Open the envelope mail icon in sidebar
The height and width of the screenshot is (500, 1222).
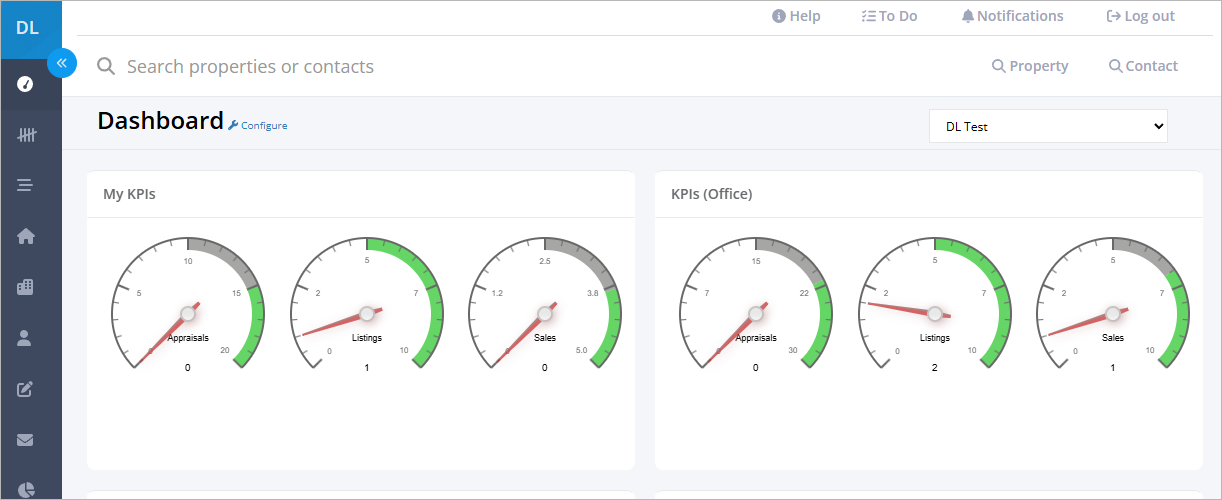pyautogui.click(x=26, y=439)
